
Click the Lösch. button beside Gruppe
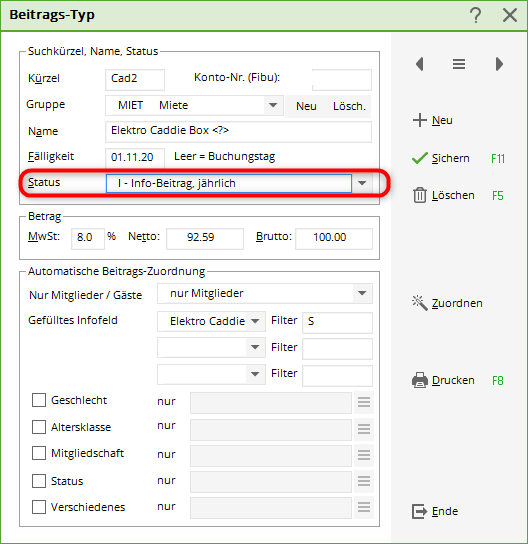(349, 106)
